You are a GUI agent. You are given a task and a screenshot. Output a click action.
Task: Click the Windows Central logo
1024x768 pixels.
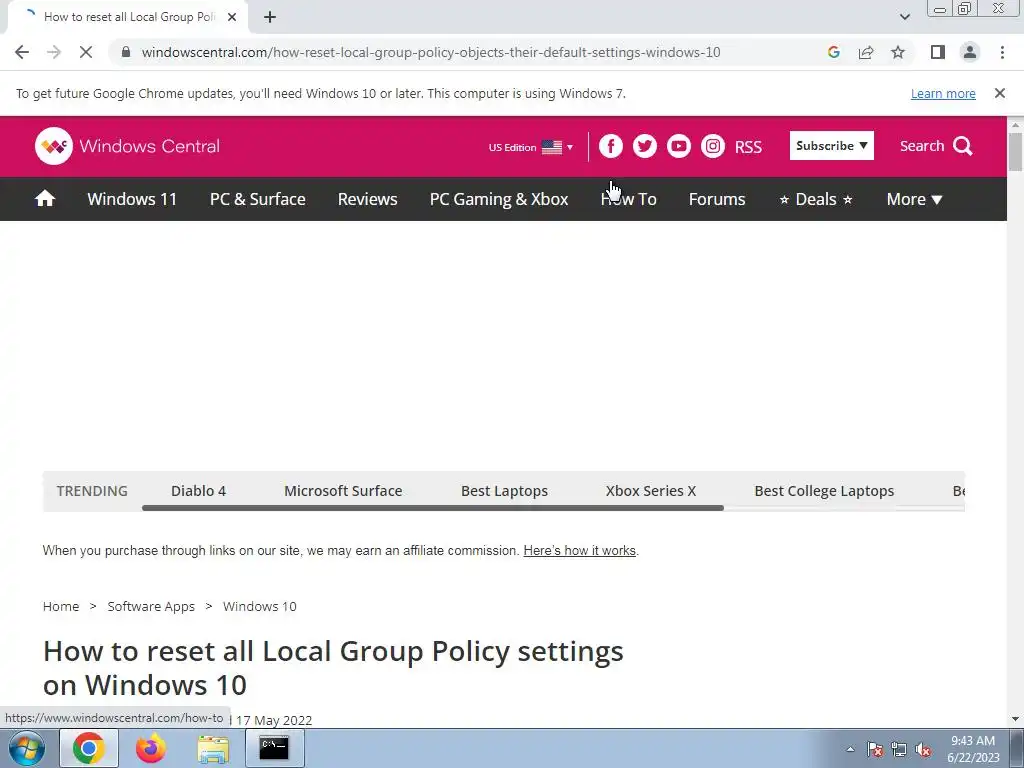click(127, 146)
